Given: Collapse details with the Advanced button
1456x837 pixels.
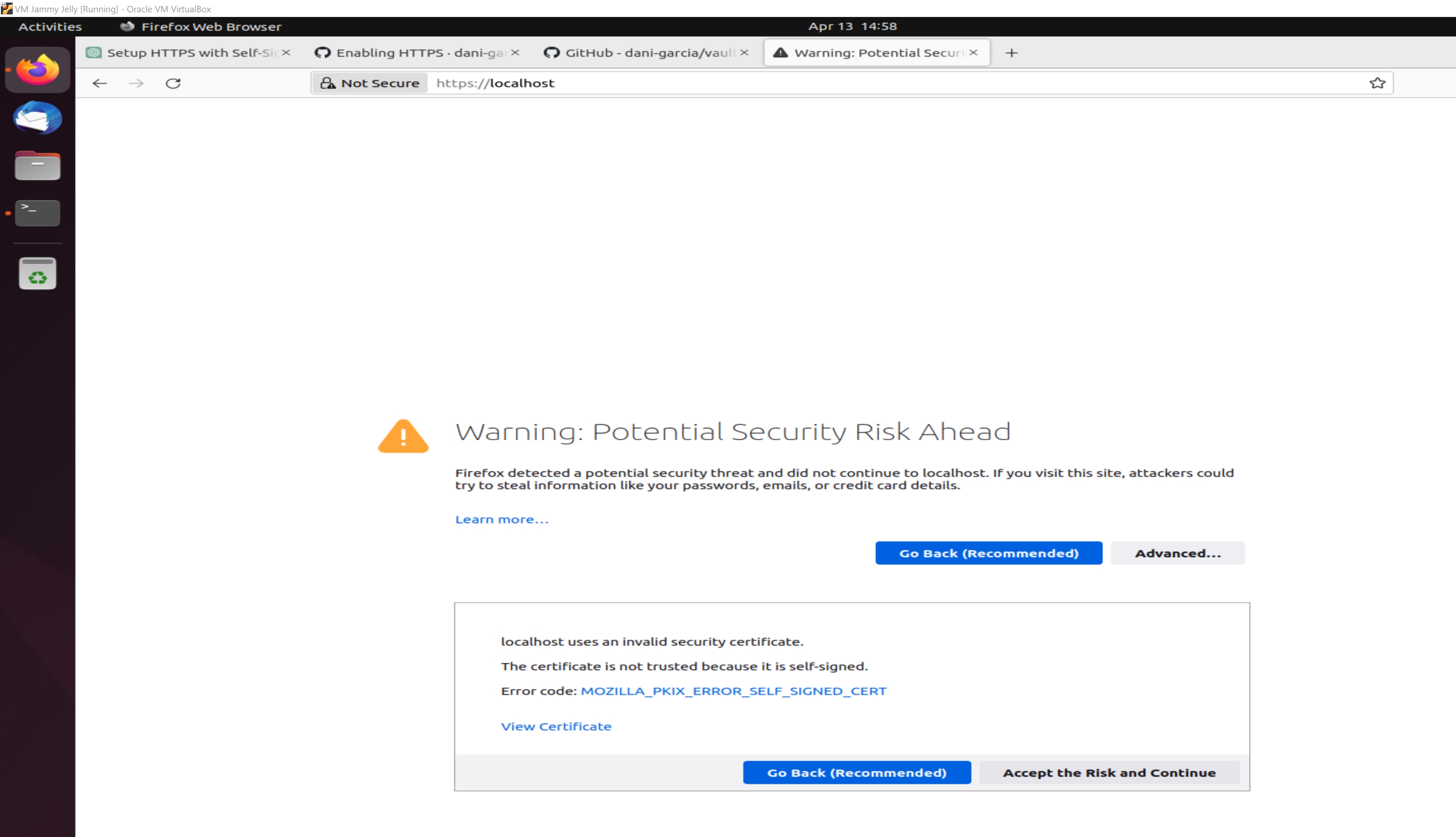Looking at the screenshot, I should (1178, 553).
